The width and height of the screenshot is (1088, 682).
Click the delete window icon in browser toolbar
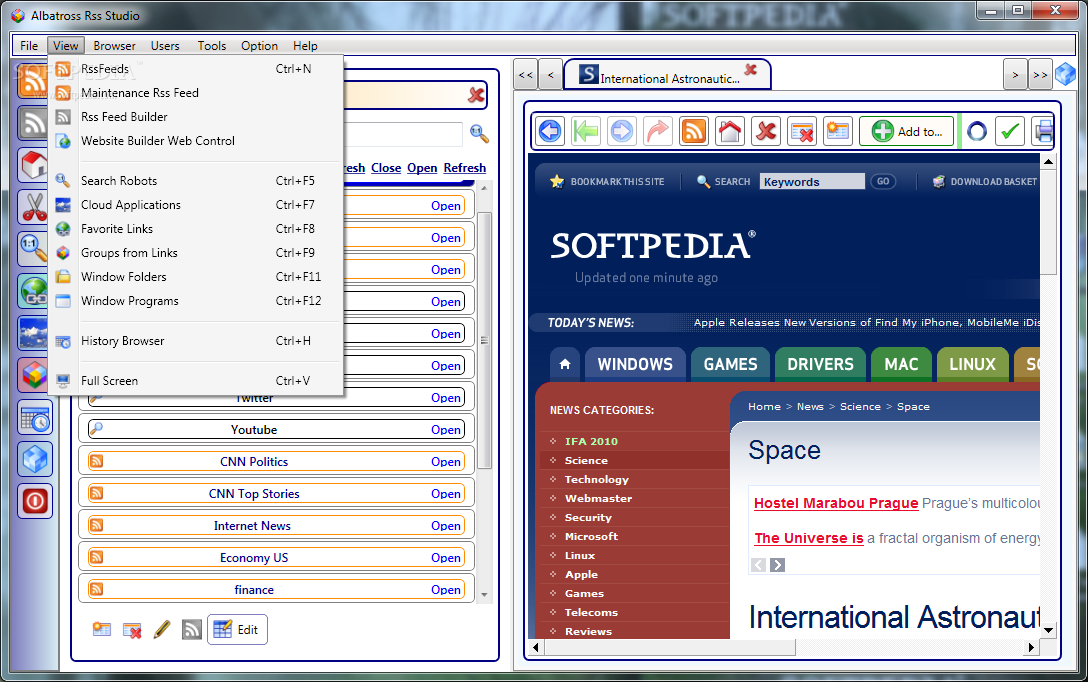click(802, 131)
